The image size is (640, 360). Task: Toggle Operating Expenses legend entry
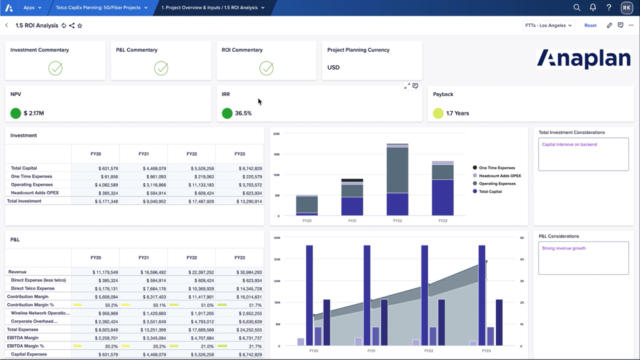(494, 184)
